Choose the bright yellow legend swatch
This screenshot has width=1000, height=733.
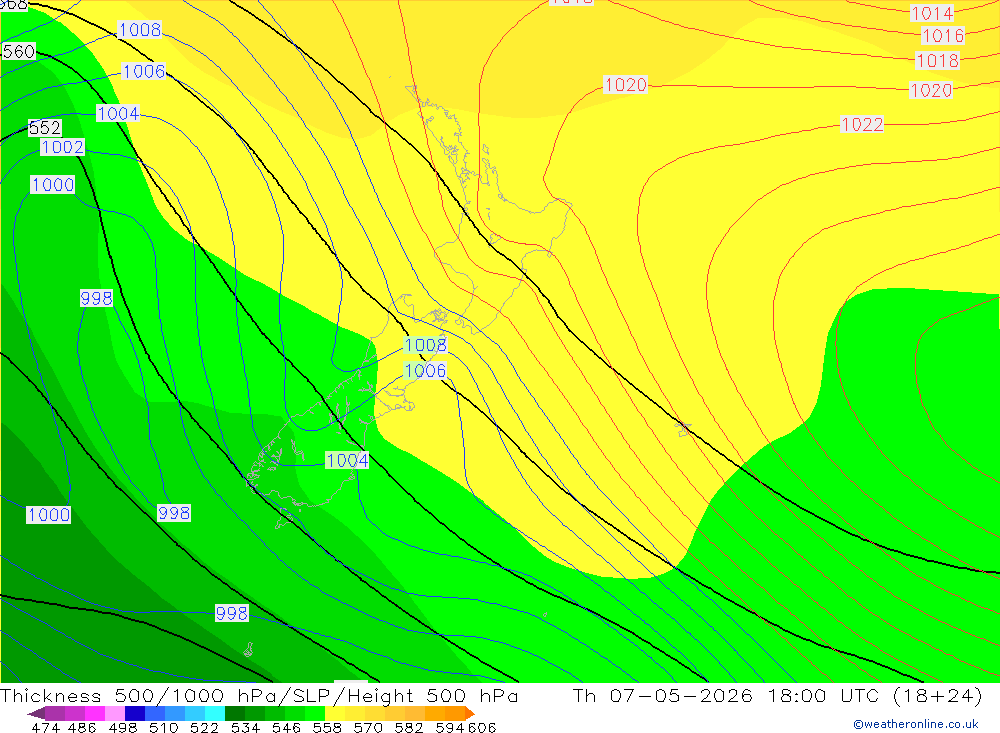tap(335, 713)
